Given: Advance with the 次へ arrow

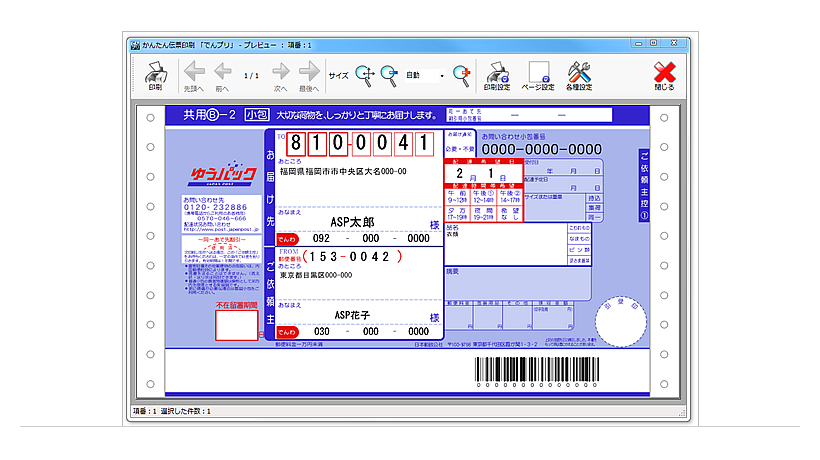Looking at the screenshot, I should (x=281, y=75).
